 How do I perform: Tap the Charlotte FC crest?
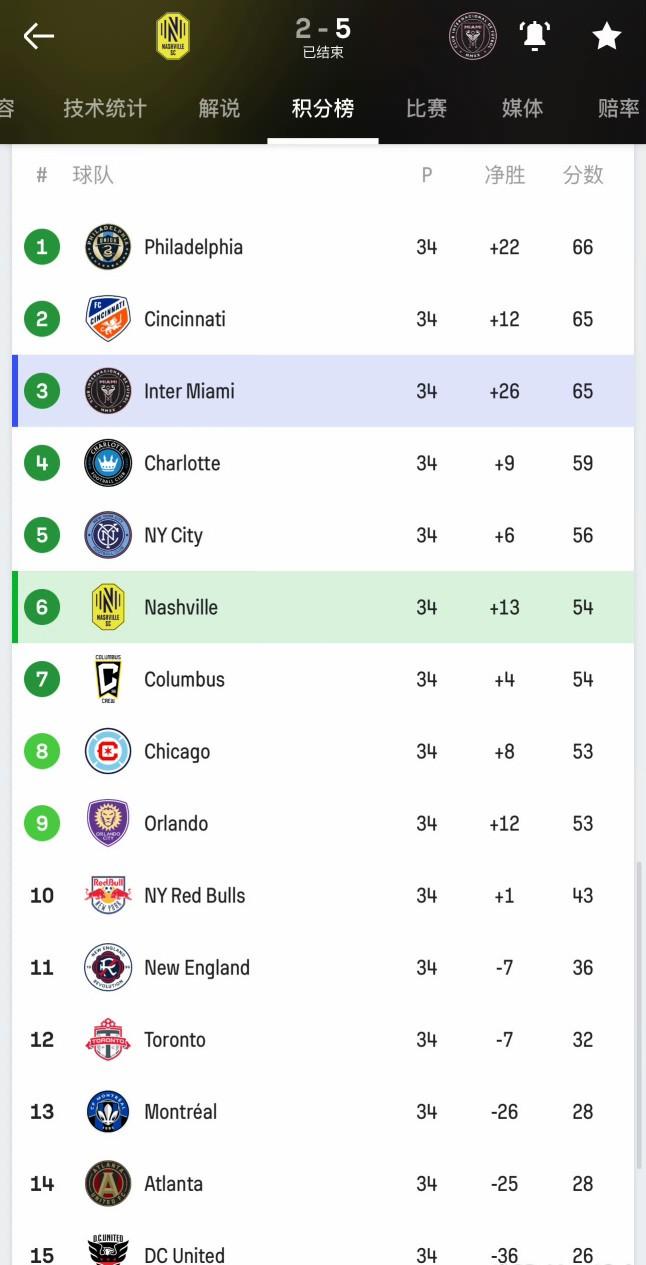(108, 463)
